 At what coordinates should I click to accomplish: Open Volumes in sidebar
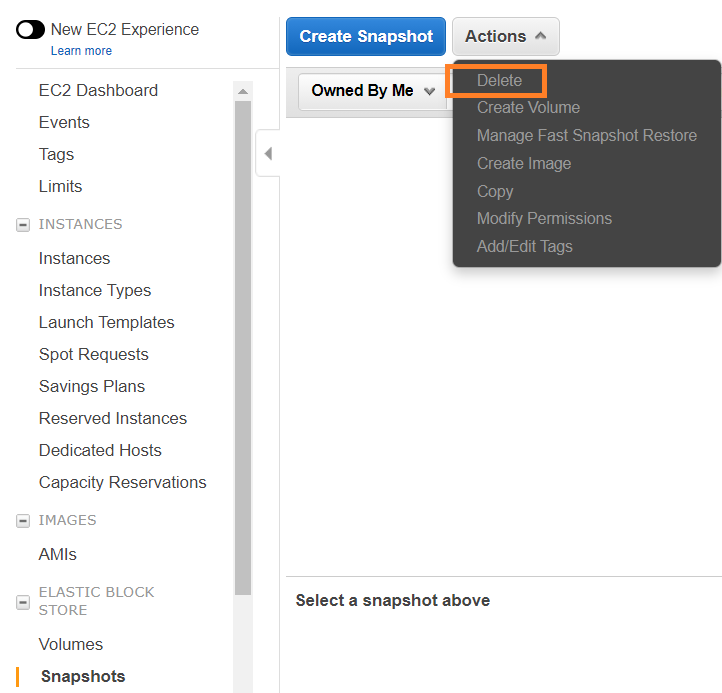click(x=70, y=644)
